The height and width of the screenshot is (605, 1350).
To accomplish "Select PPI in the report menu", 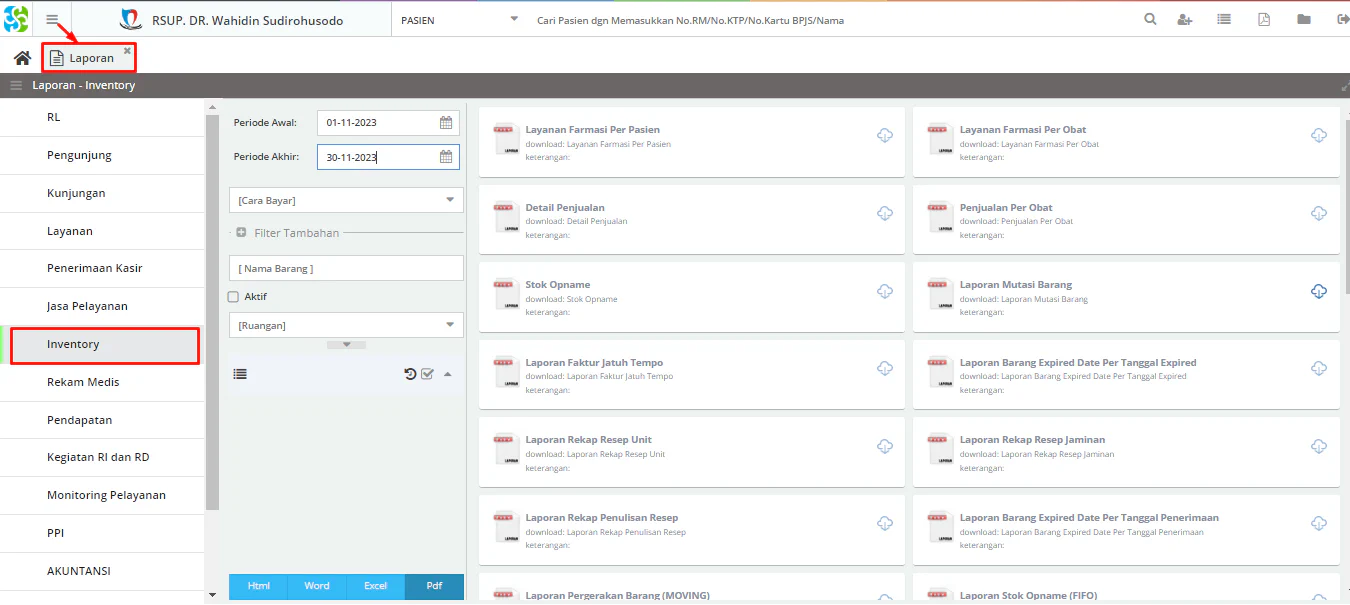I will coord(102,533).
